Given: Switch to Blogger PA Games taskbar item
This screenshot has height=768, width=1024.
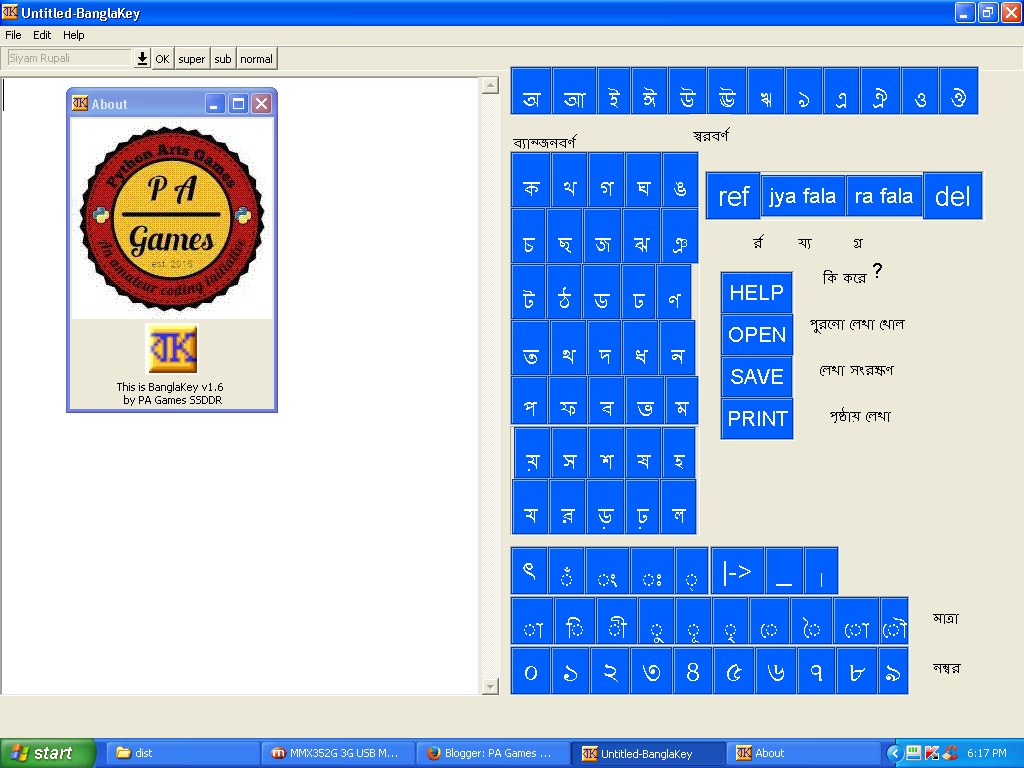Looking at the screenshot, I should (493, 753).
